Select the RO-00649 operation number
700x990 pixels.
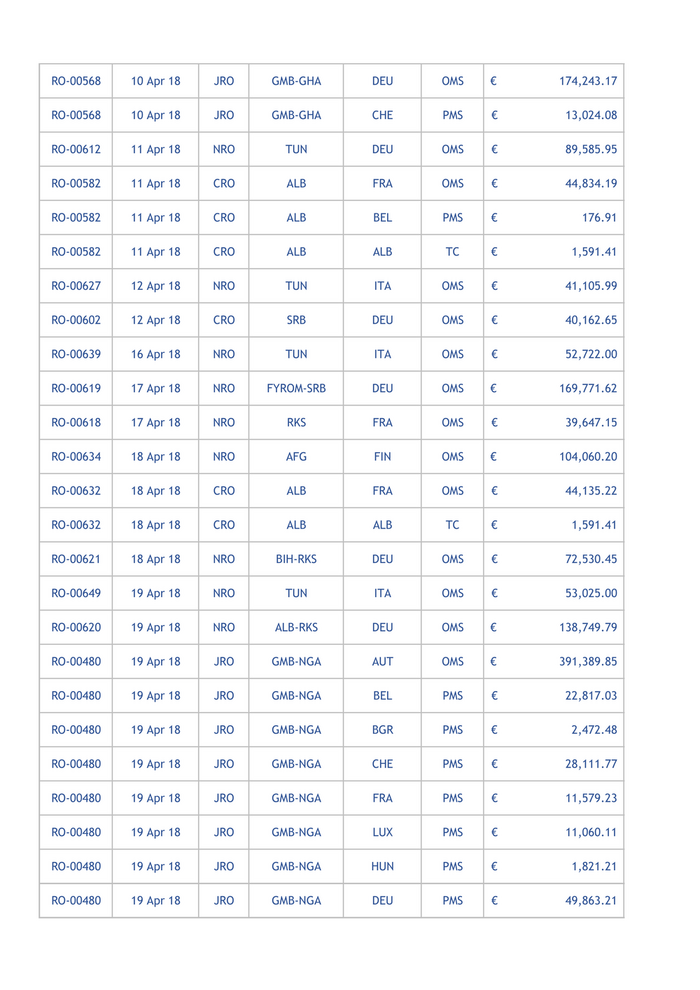[76, 593]
